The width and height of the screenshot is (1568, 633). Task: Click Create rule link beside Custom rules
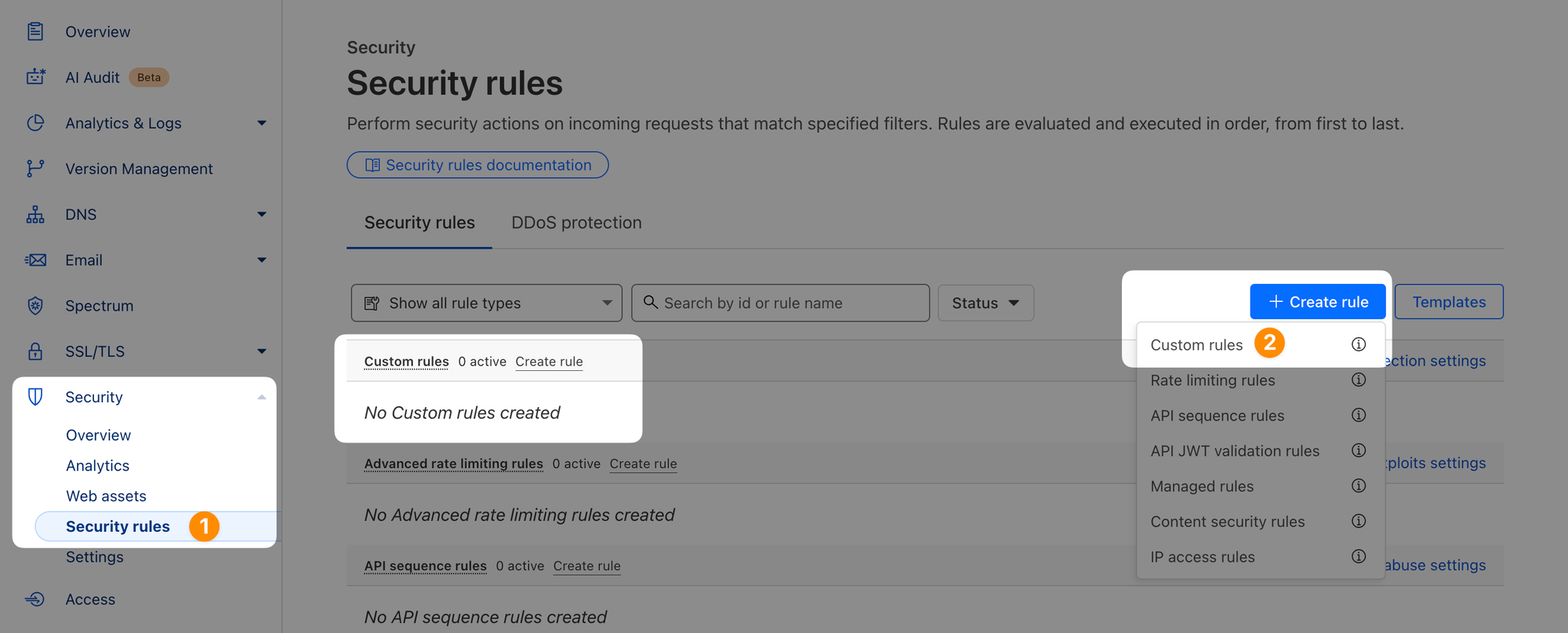[x=549, y=362]
